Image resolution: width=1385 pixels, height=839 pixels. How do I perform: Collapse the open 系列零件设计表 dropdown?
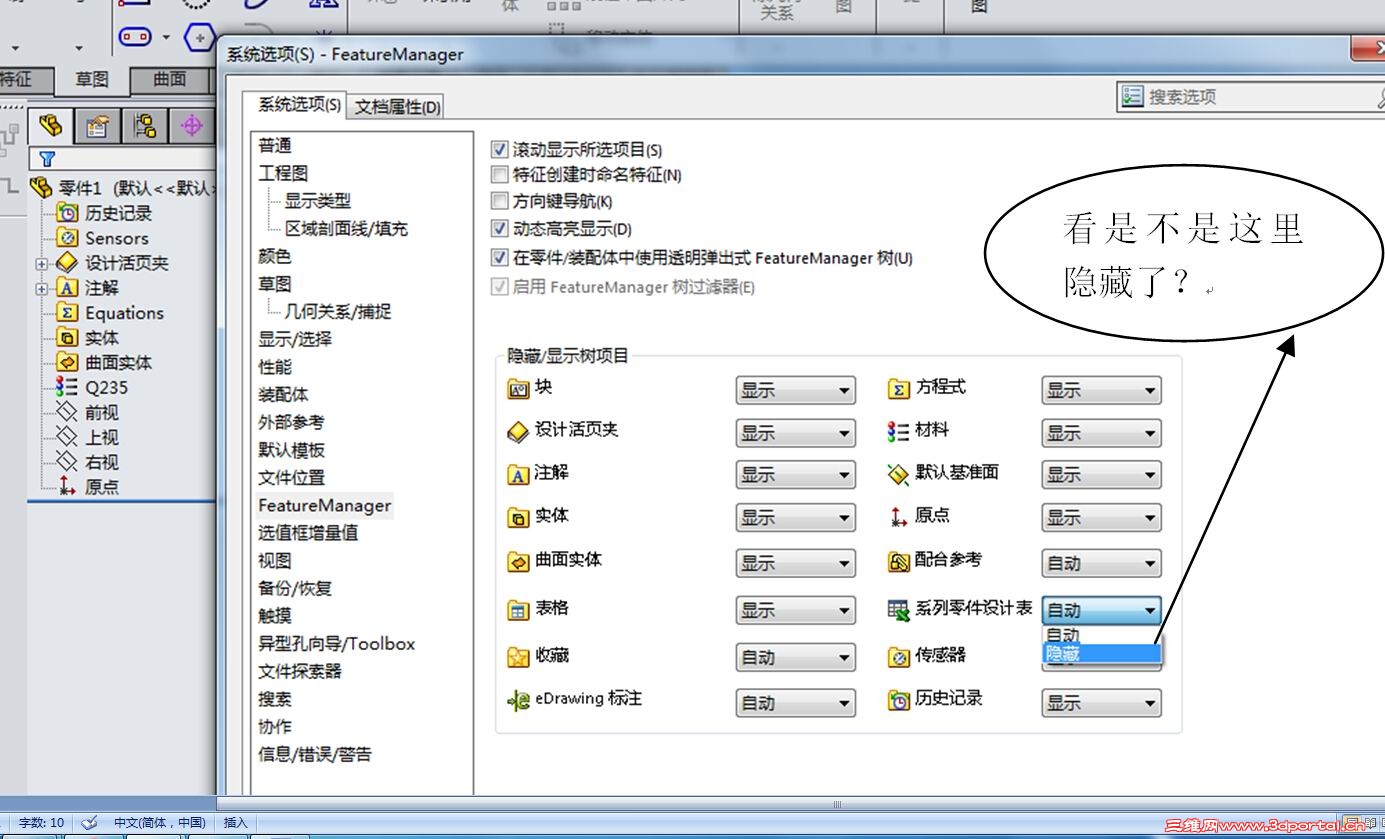pos(1101,610)
